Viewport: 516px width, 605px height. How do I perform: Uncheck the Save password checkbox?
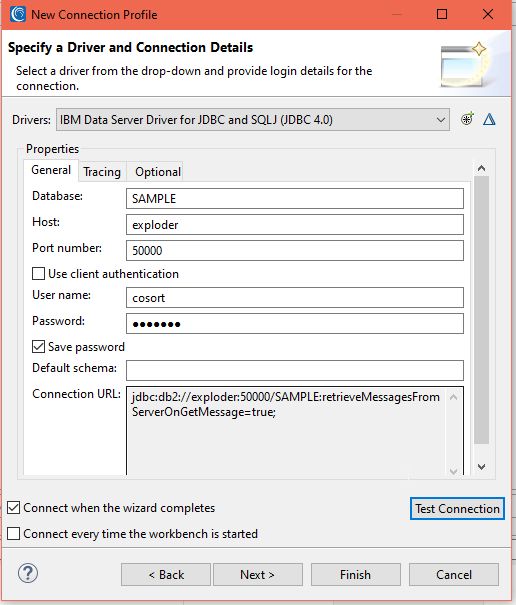coord(38,347)
